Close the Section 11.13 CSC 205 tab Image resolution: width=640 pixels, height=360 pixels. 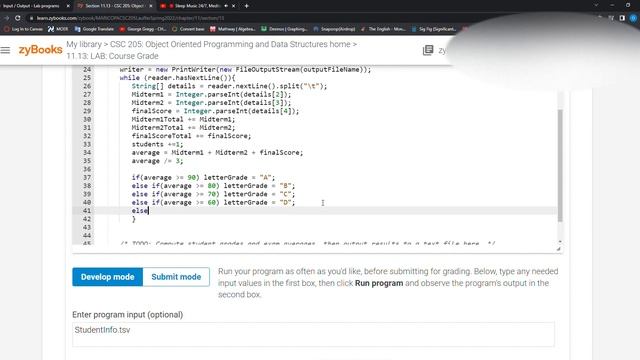(x=151, y=6)
